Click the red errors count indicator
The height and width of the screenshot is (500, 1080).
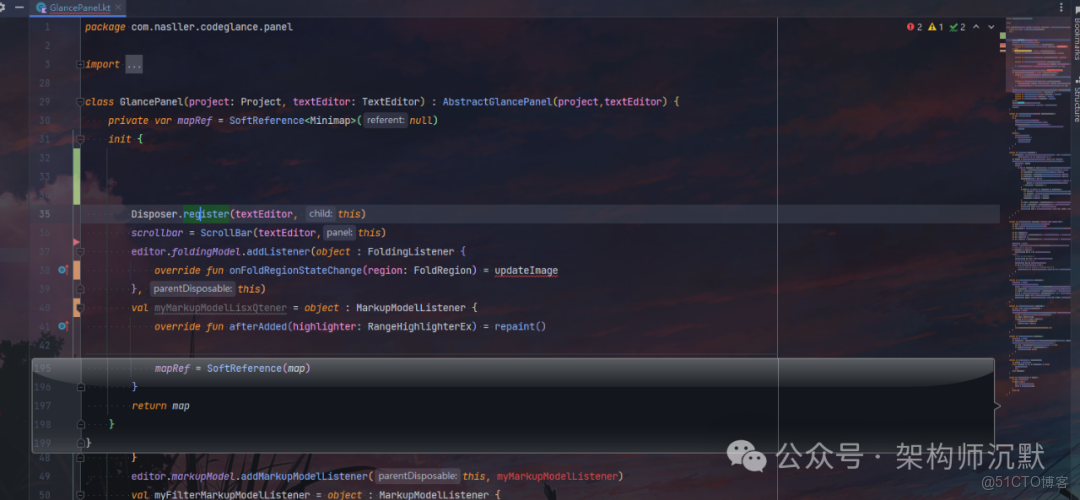(914, 27)
